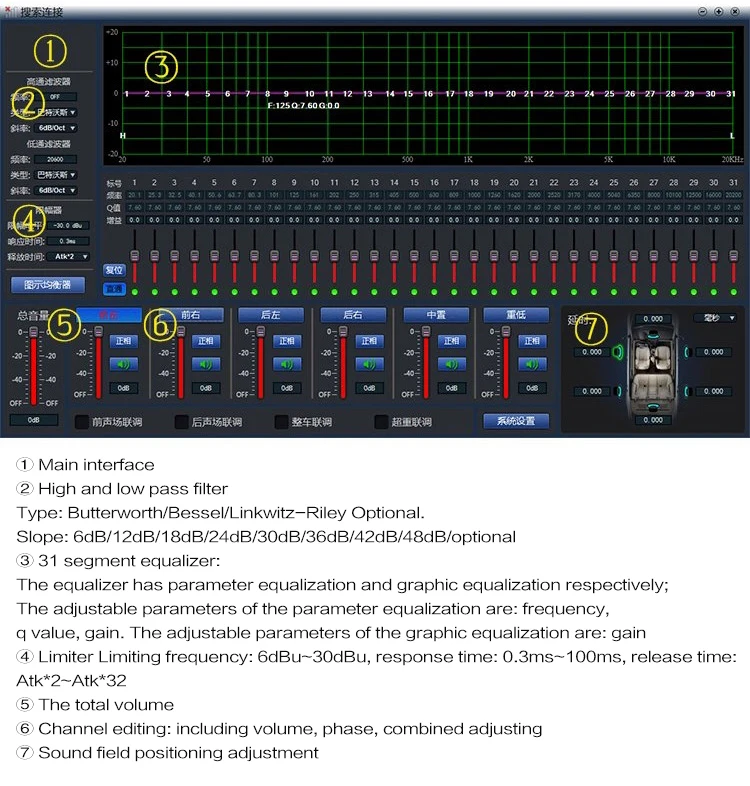
Task: Select the L low-pass marker on graph
Action: [732, 136]
